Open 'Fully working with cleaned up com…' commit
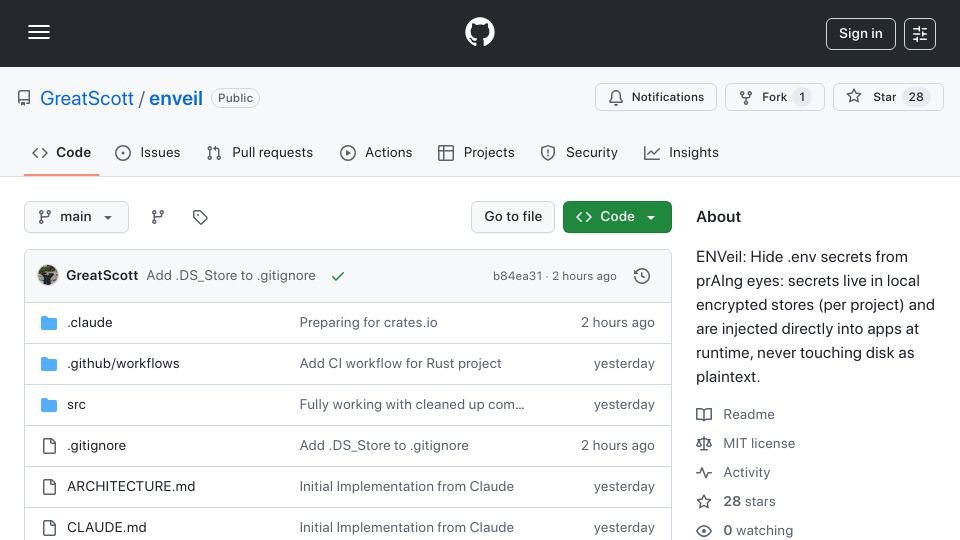The image size is (960, 540). point(412,405)
